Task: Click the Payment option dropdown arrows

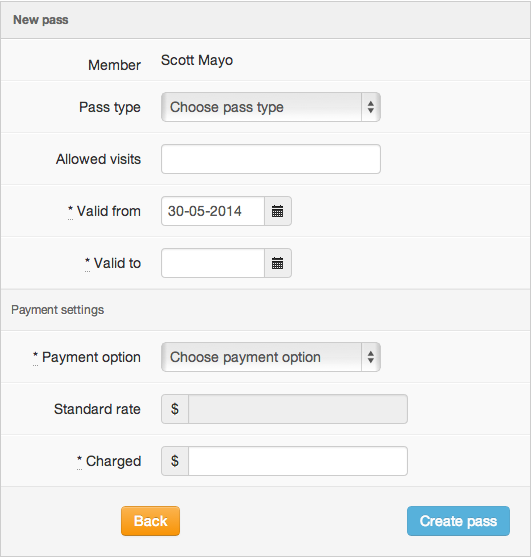Action: click(371, 357)
